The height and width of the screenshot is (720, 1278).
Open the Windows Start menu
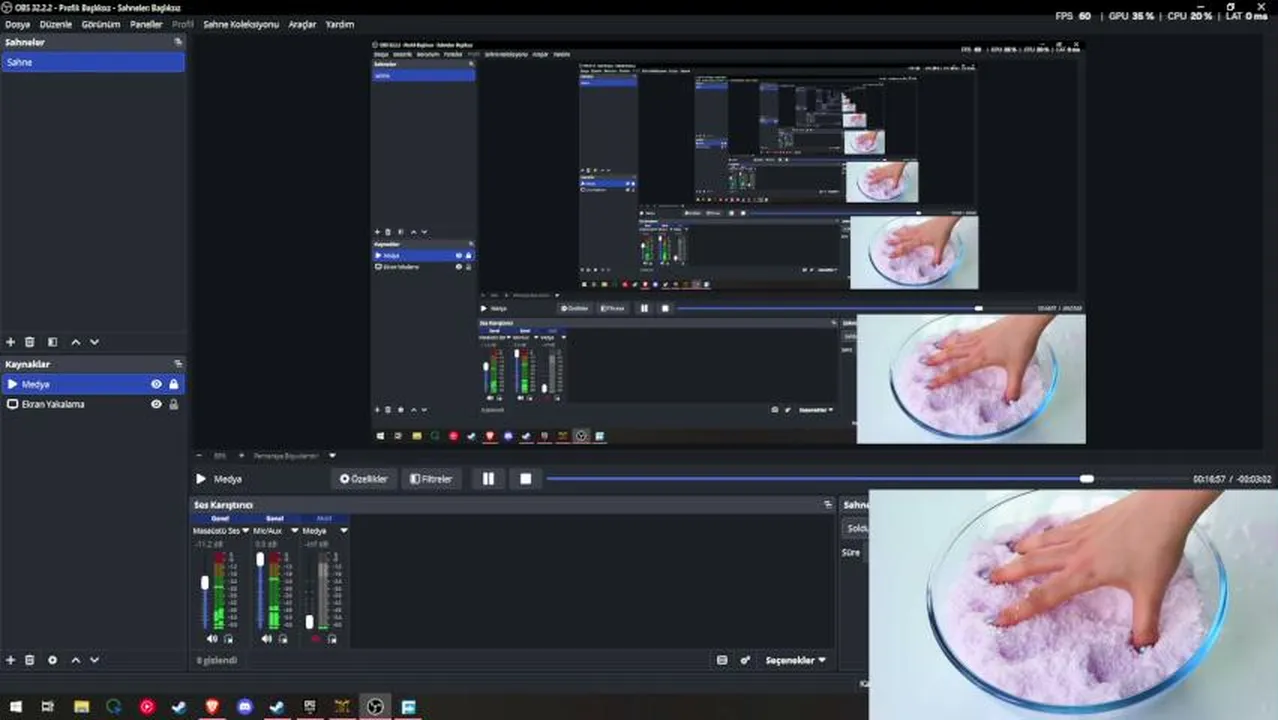pyautogui.click(x=15, y=707)
